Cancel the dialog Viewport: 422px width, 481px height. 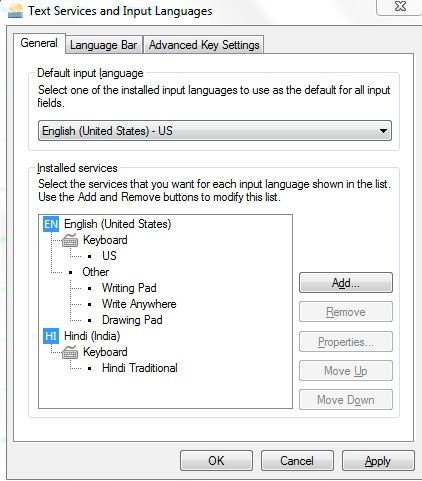(x=297, y=461)
